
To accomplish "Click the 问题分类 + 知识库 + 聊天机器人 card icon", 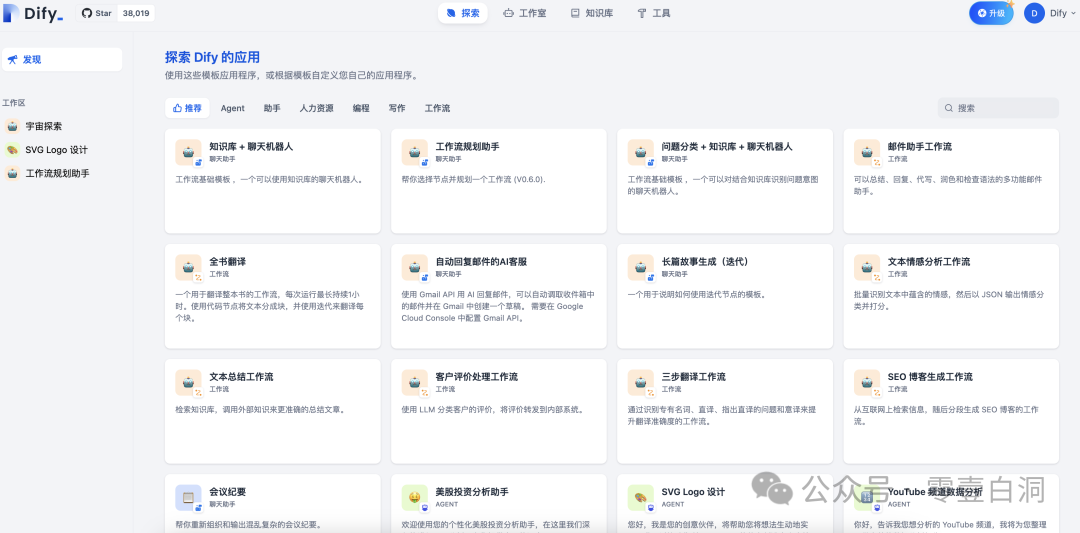I will click(x=641, y=152).
